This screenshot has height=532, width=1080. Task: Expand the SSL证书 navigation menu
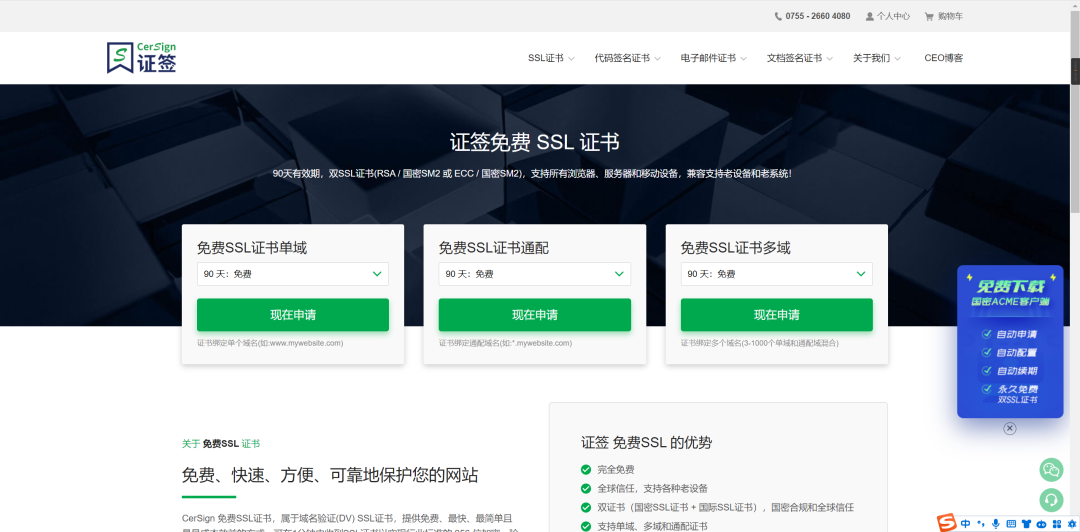pyautogui.click(x=551, y=58)
